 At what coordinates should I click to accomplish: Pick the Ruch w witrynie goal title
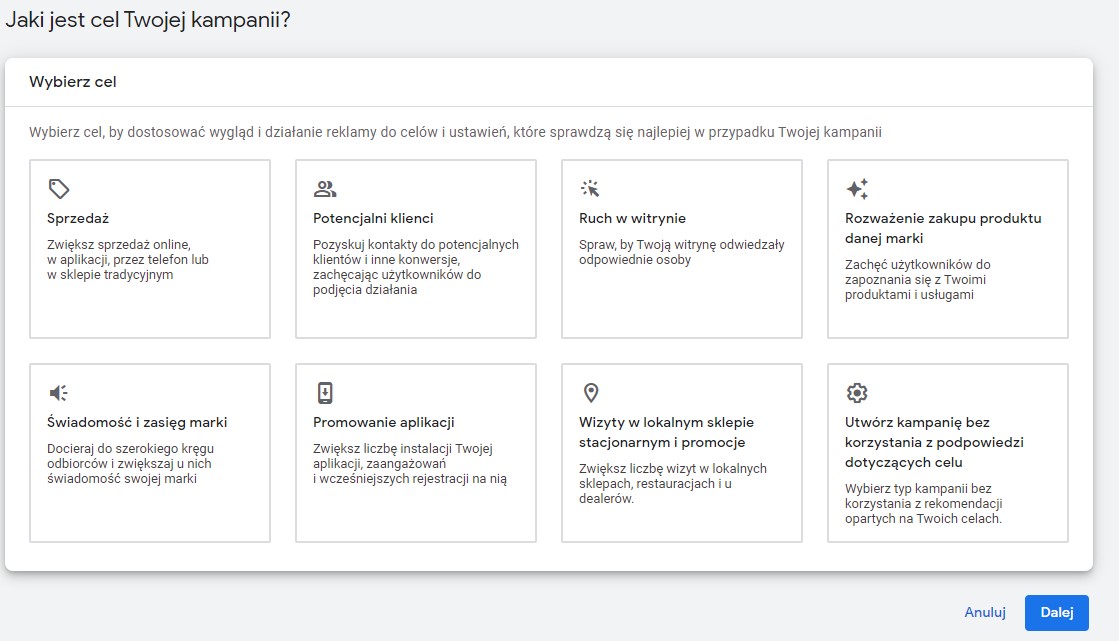[x=632, y=218]
